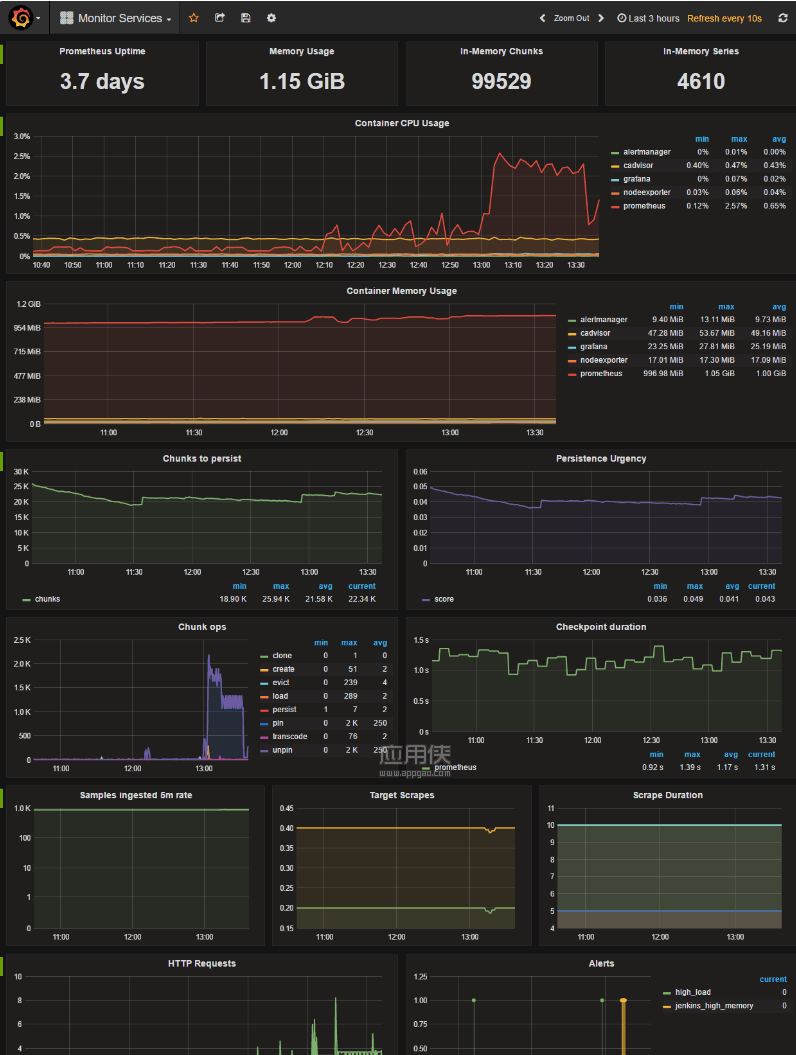Toggle nodeexporter series in Memory legend

(x=604, y=360)
